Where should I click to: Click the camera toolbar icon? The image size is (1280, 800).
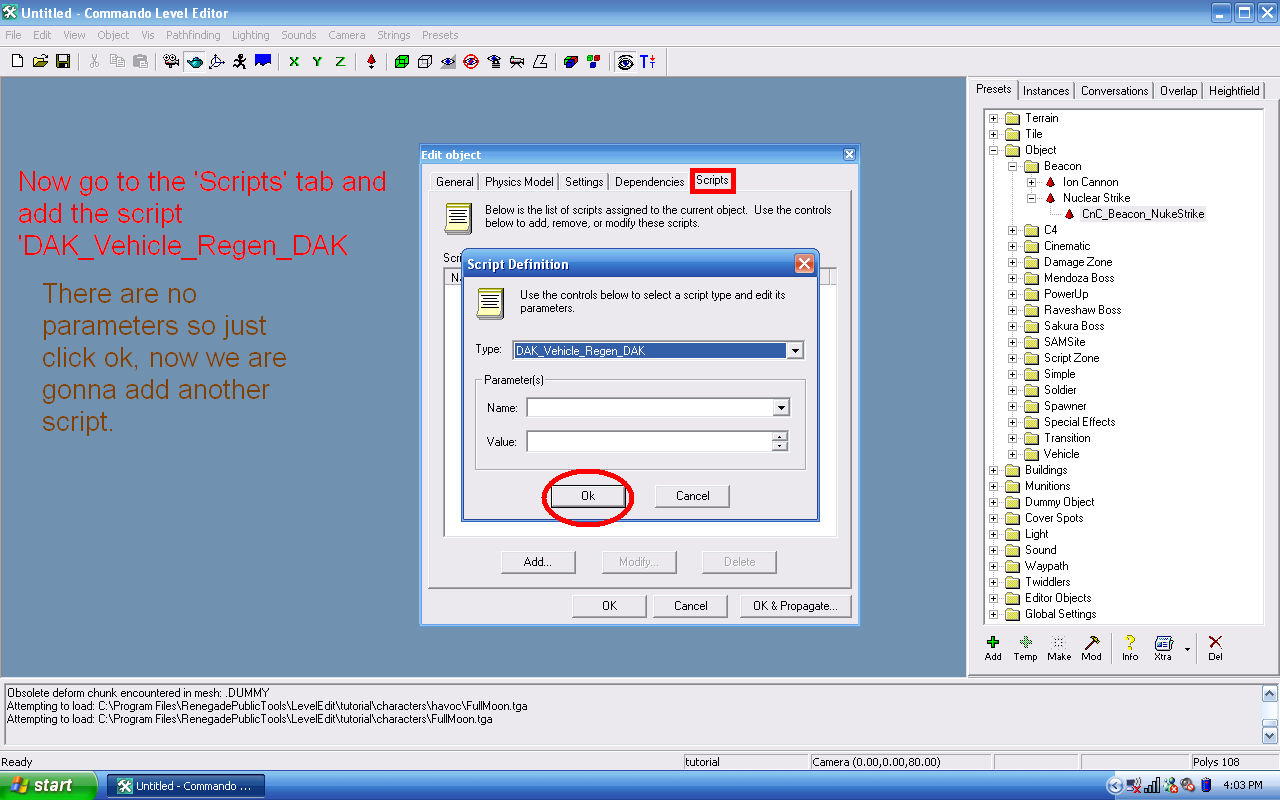tap(171, 62)
